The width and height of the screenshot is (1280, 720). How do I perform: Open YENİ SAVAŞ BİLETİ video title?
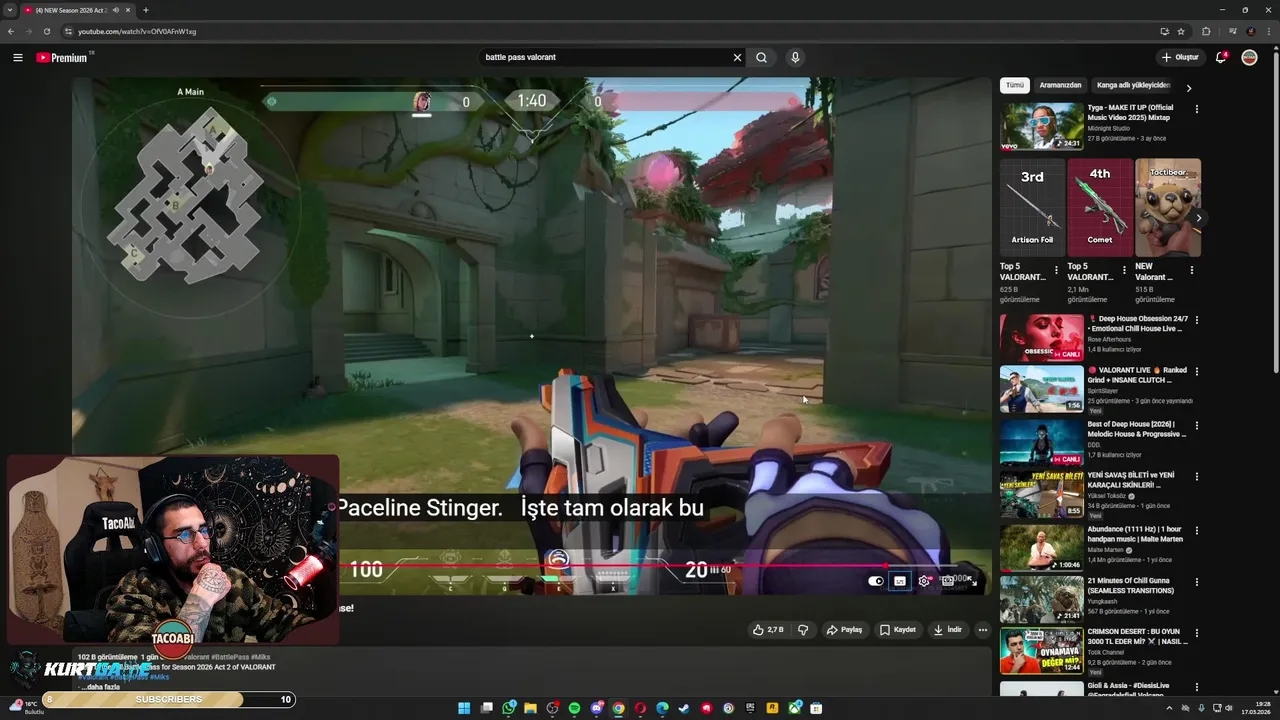click(x=1131, y=480)
